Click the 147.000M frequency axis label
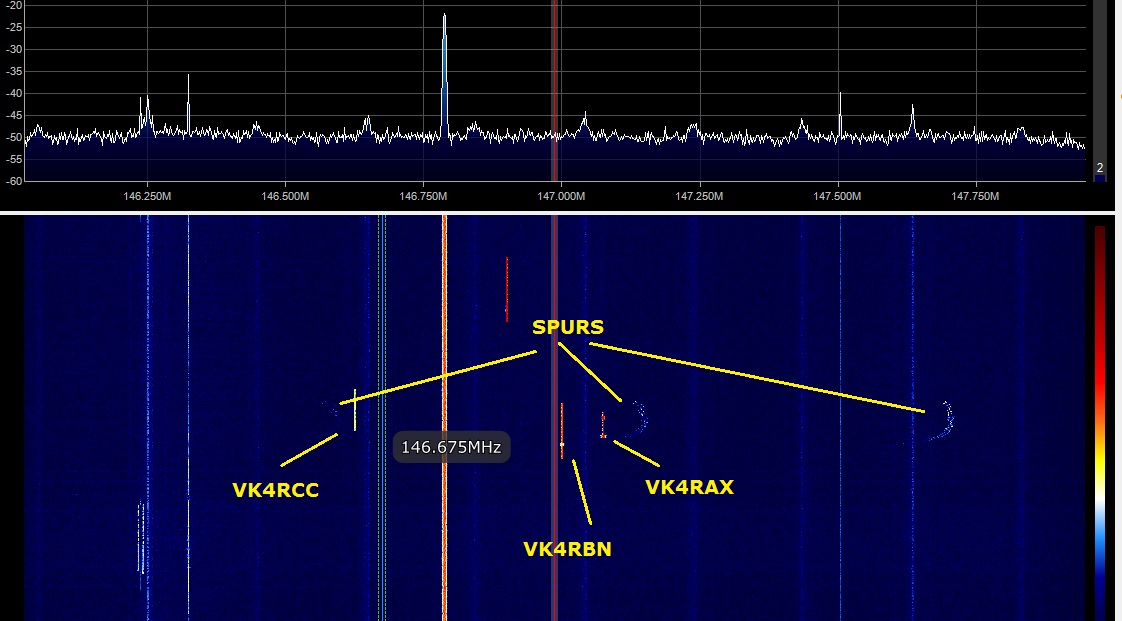 tap(561, 196)
